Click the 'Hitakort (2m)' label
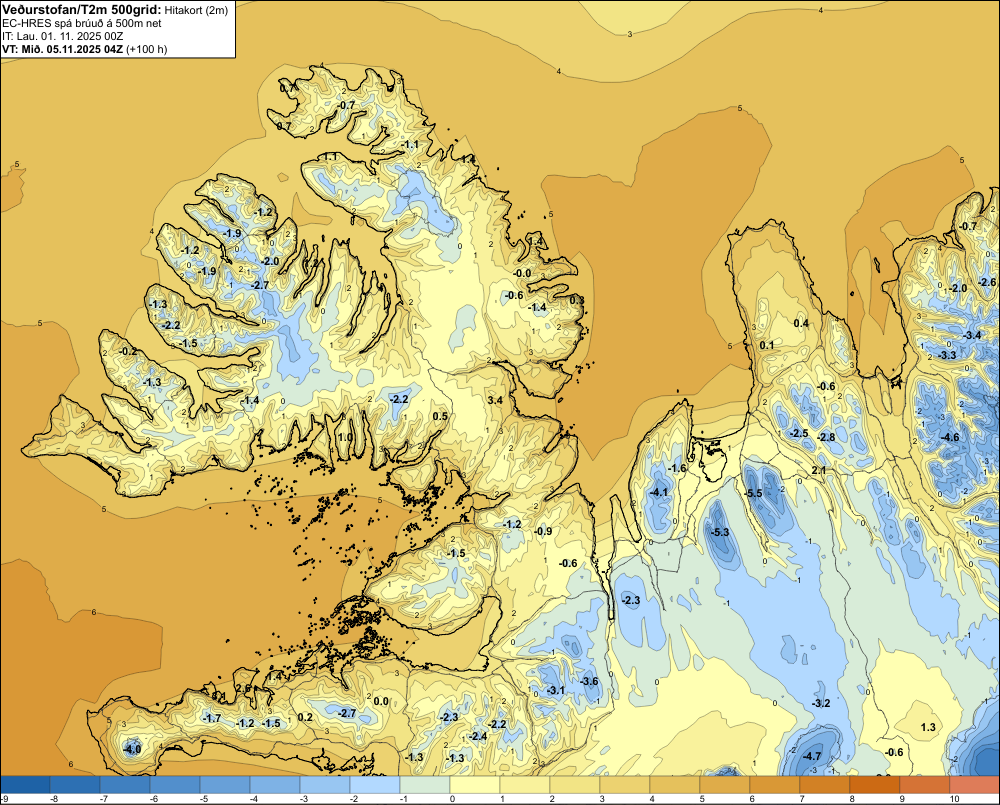 (x=196, y=10)
